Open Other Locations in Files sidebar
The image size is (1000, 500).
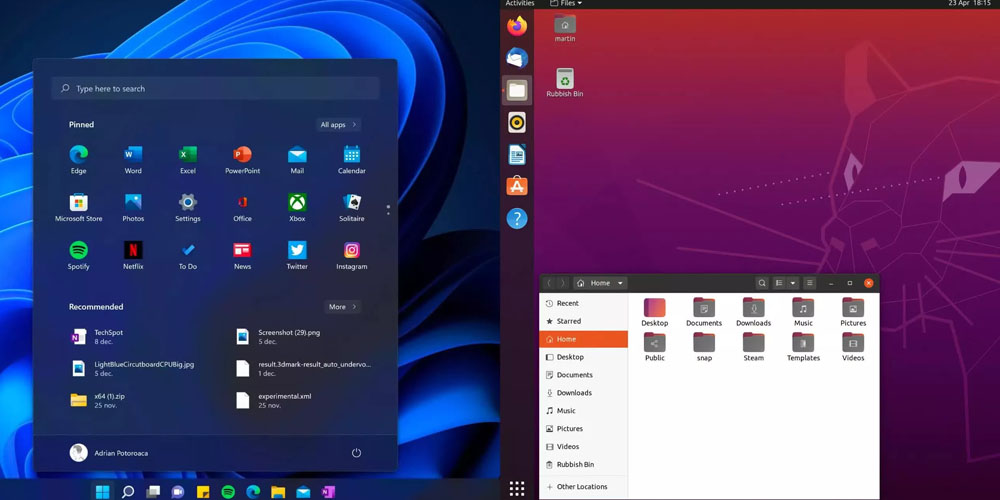click(584, 487)
